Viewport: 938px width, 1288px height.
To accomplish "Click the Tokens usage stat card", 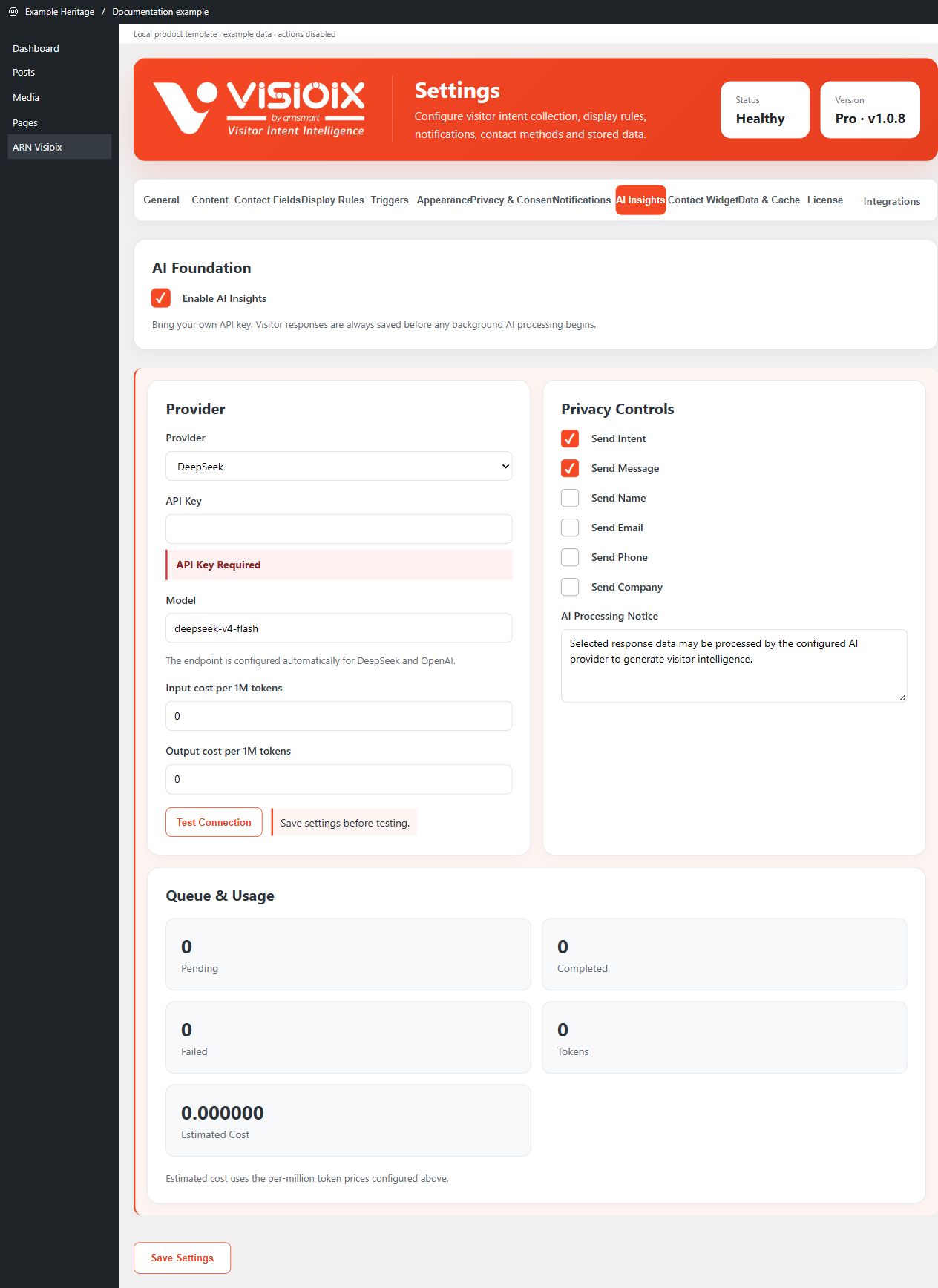I will (724, 1037).
